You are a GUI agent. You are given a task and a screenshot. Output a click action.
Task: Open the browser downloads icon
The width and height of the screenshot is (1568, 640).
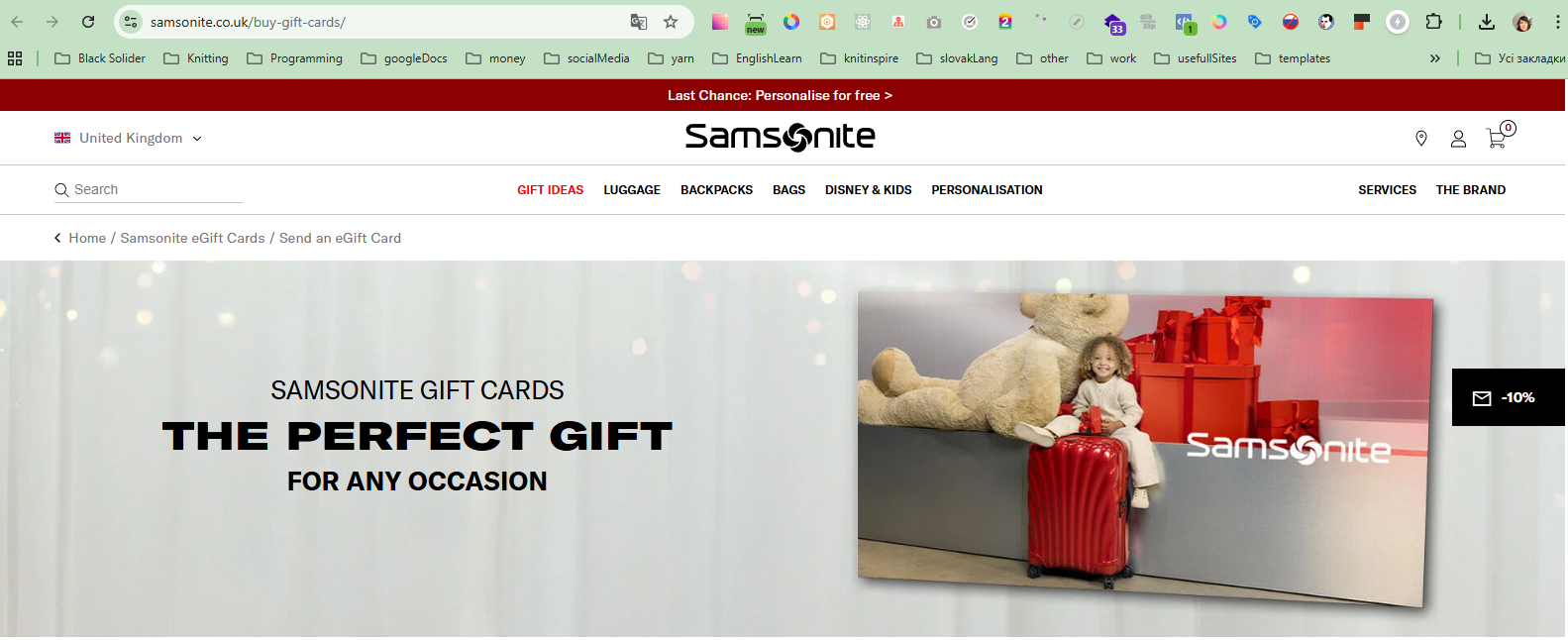point(1486,22)
